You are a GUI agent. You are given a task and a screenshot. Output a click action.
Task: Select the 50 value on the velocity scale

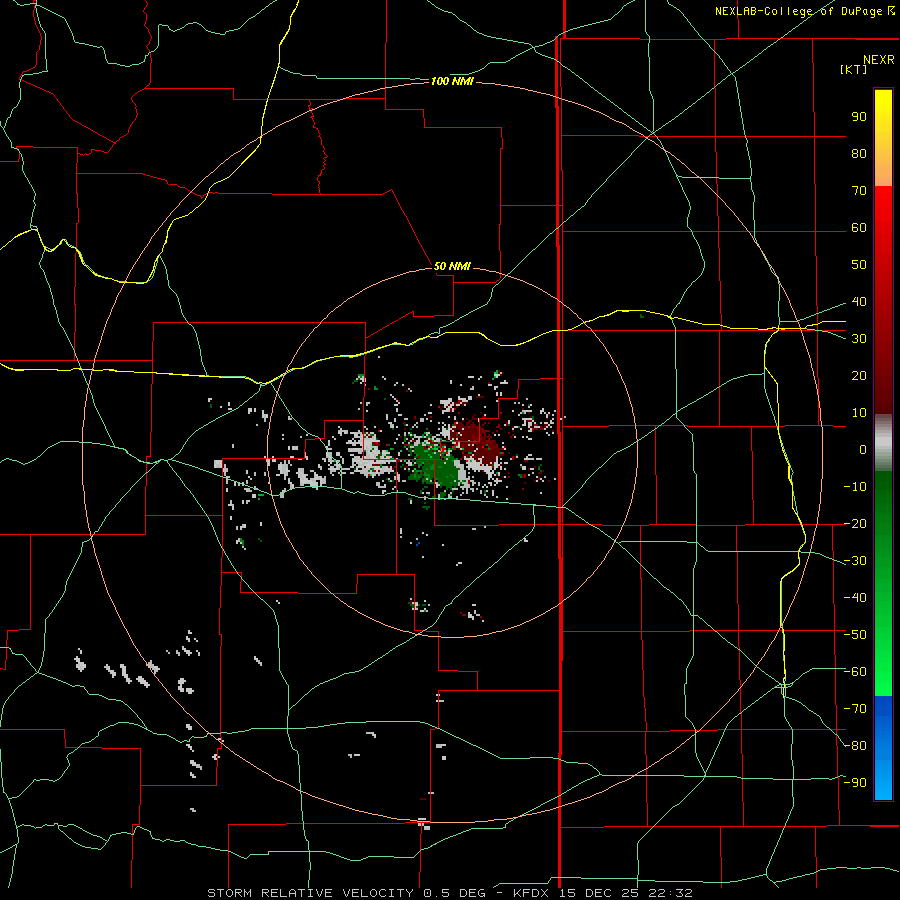coord(859,265)
